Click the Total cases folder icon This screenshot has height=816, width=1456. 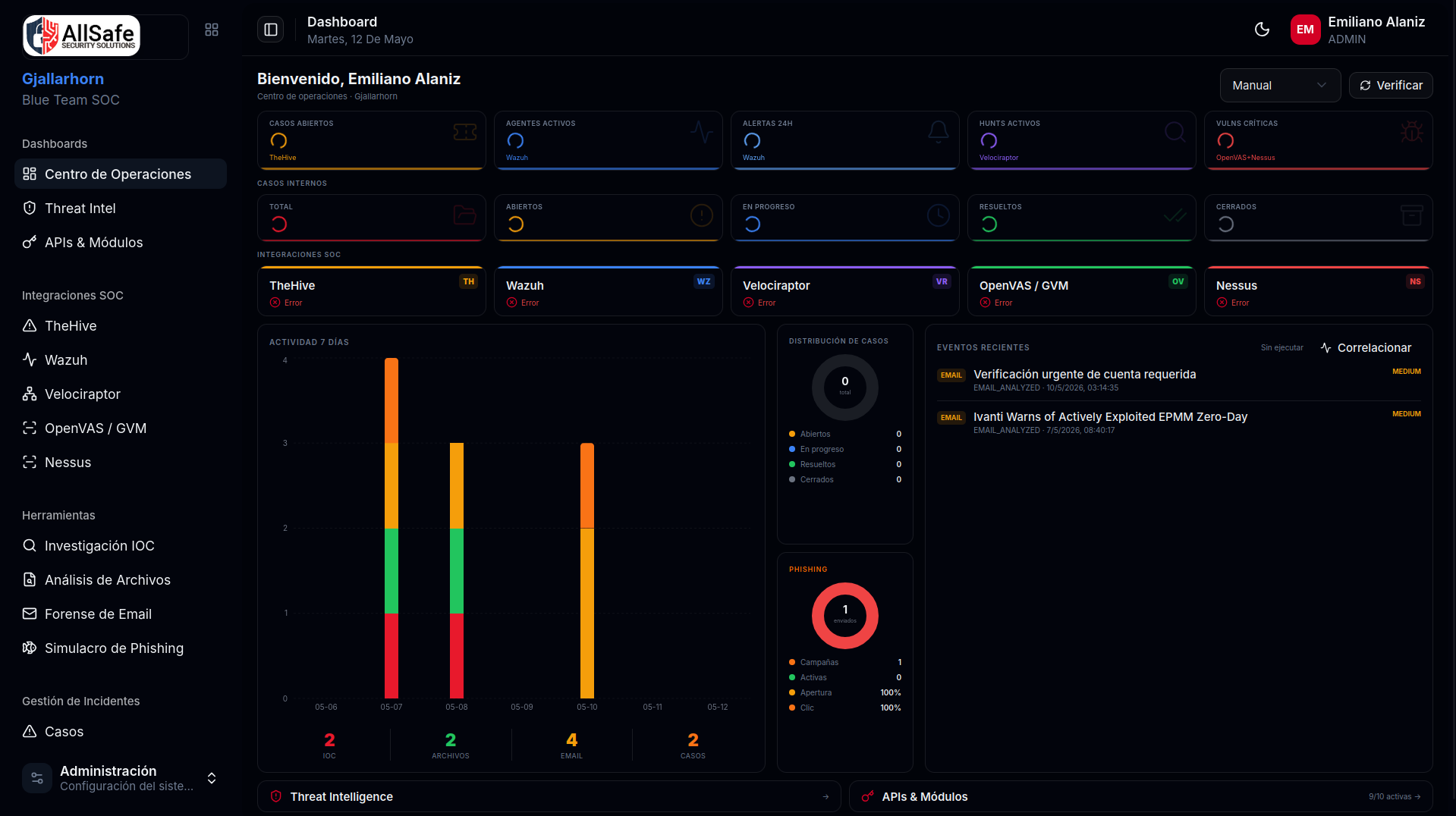coord(465,215)
